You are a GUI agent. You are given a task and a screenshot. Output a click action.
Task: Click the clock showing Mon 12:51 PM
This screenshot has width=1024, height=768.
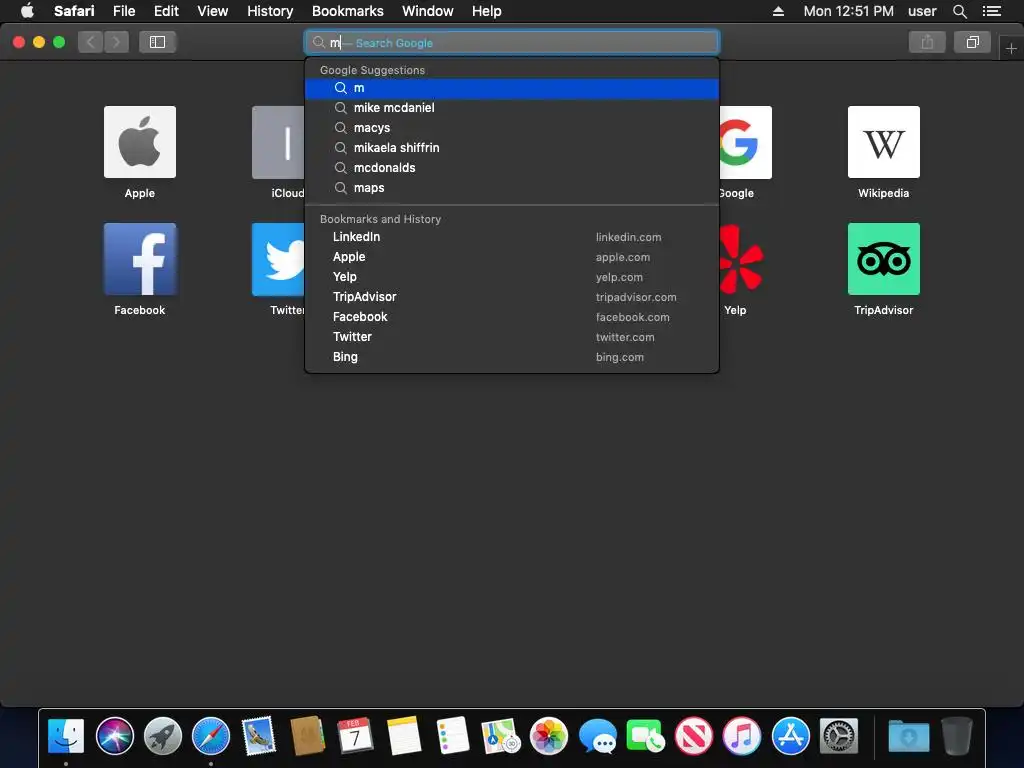[848, 11]
